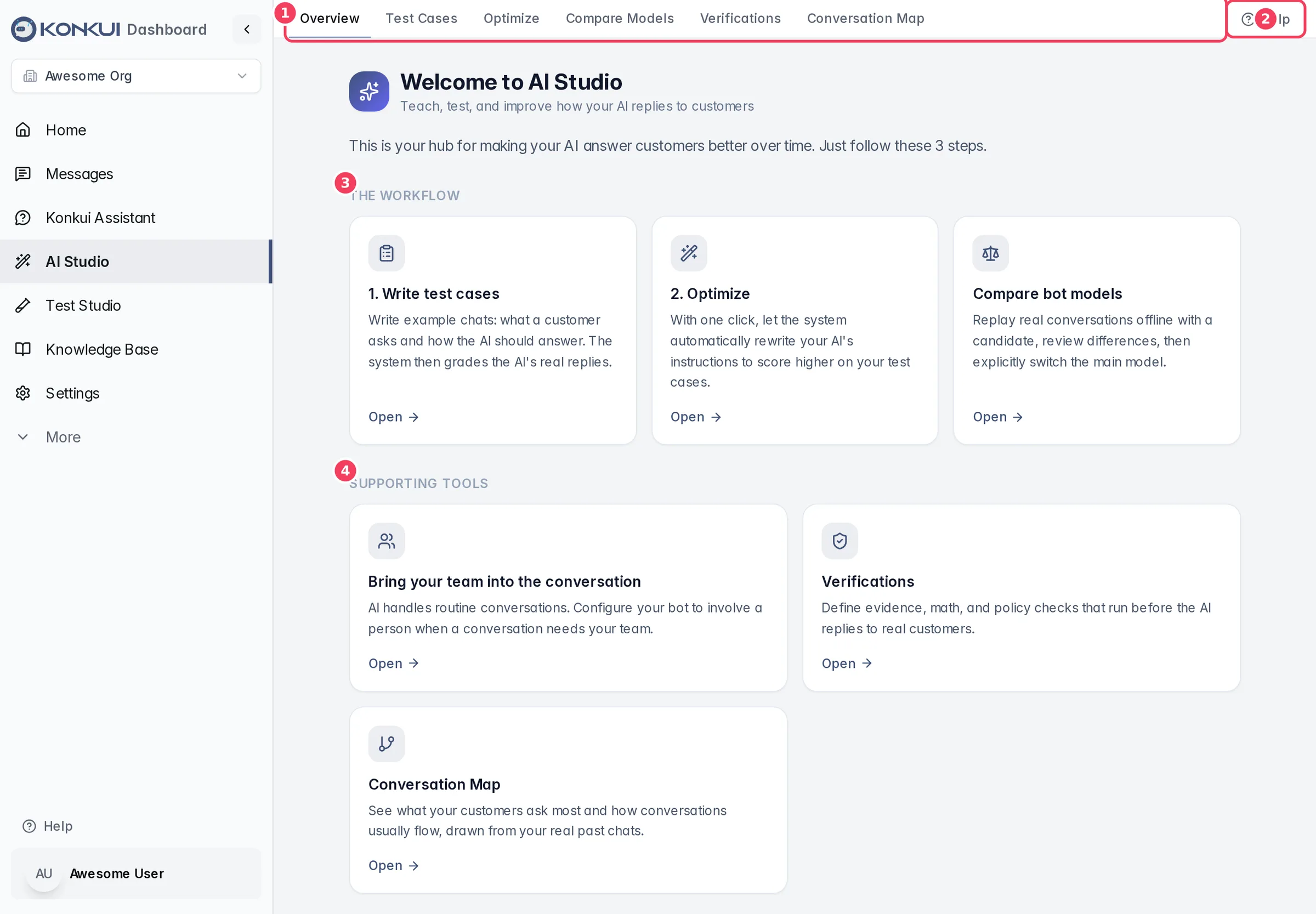Collapse the sidebar with the chevron button

[x=247, y=29]
